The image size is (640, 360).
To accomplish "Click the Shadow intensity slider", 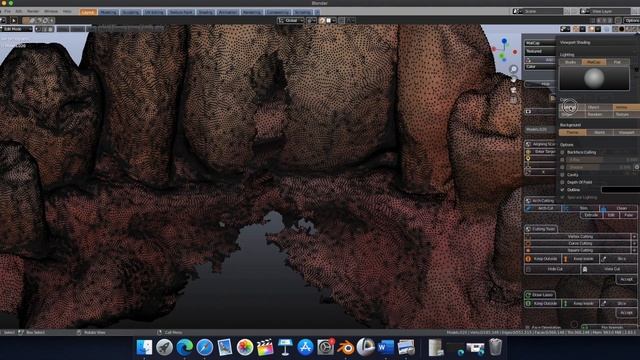I will pos(599,167).
